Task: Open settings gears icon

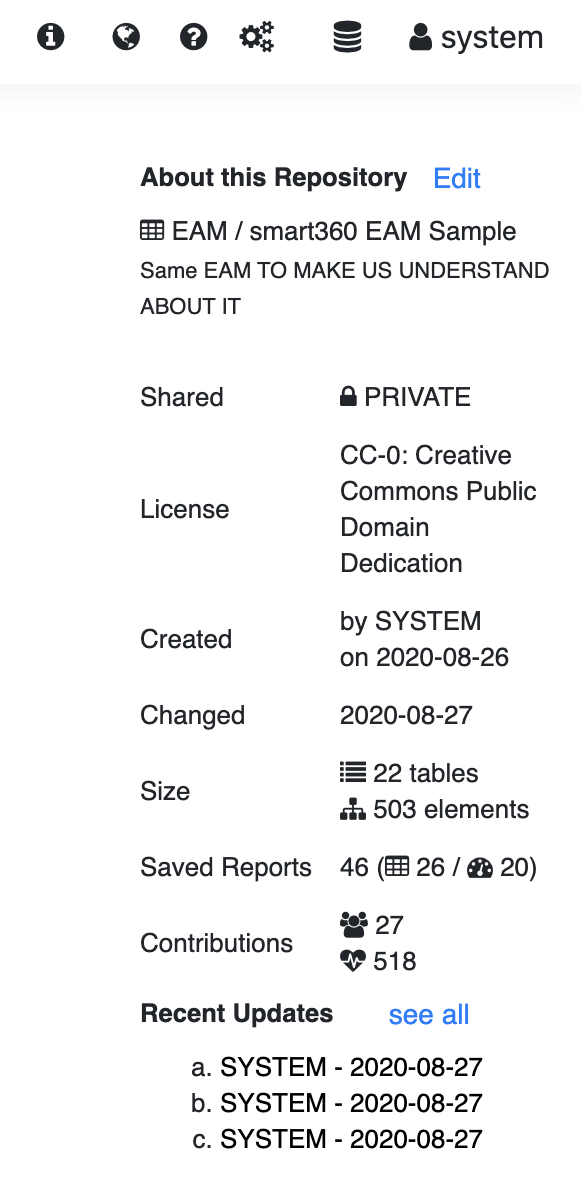Action: (x=257, y=36)
